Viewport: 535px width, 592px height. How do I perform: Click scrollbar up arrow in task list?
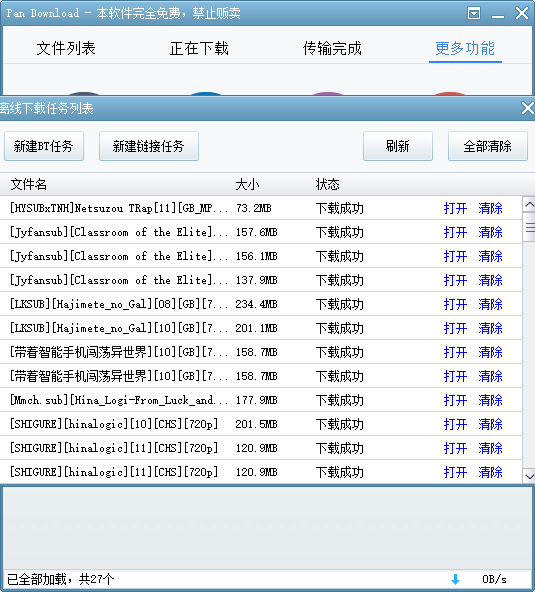[529, 205]
